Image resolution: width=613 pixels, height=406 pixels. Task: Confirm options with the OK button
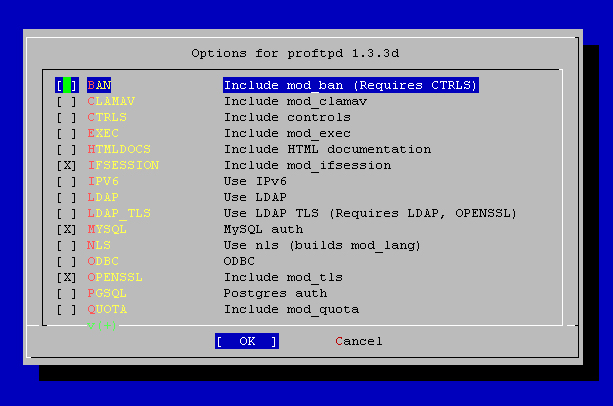(x=247, y=341)
